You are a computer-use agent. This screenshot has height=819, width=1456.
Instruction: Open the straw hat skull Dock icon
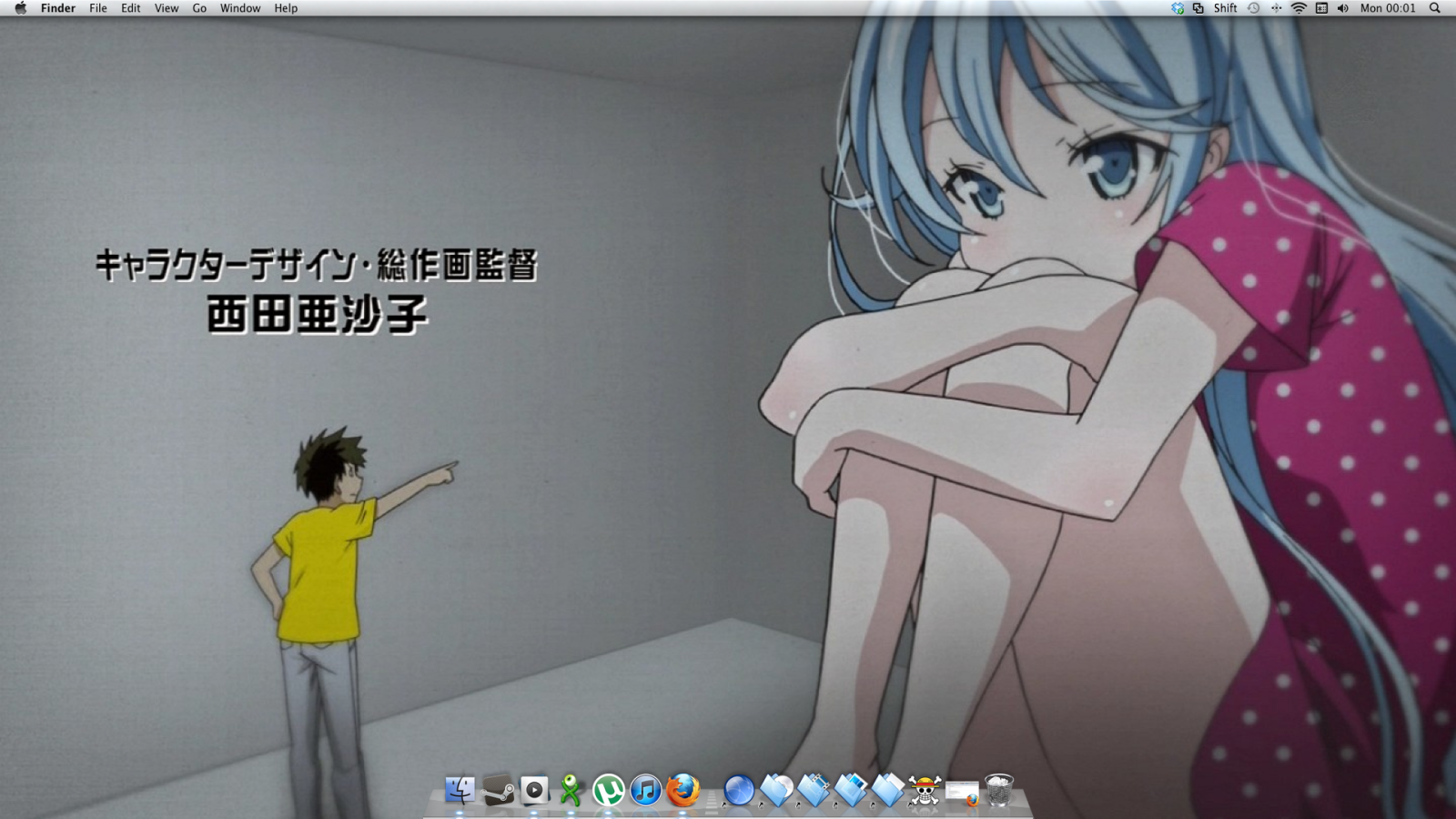[x=925, y=790]
